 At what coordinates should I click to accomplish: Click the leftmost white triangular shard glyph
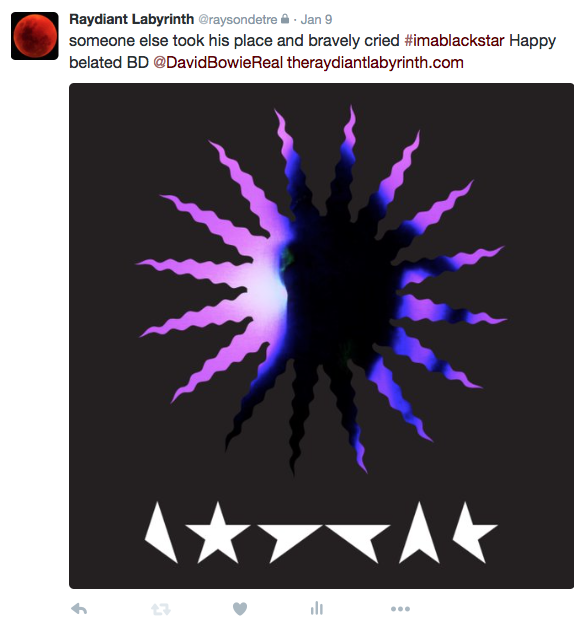pyautogui.click(x=161, y=532)
